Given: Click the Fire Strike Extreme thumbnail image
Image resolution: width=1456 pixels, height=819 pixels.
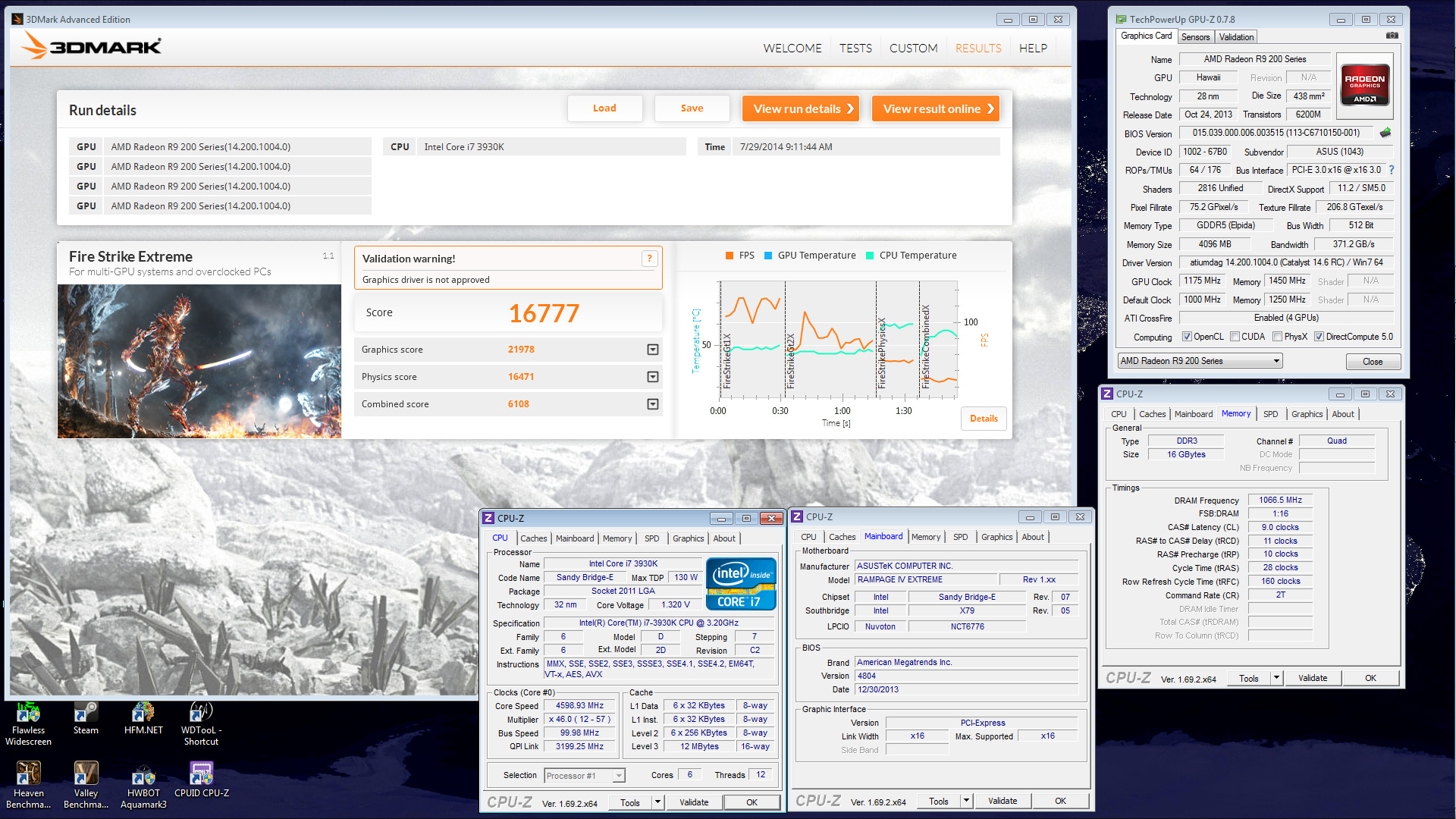Looking at the screenshot, I should pos(199,361).
